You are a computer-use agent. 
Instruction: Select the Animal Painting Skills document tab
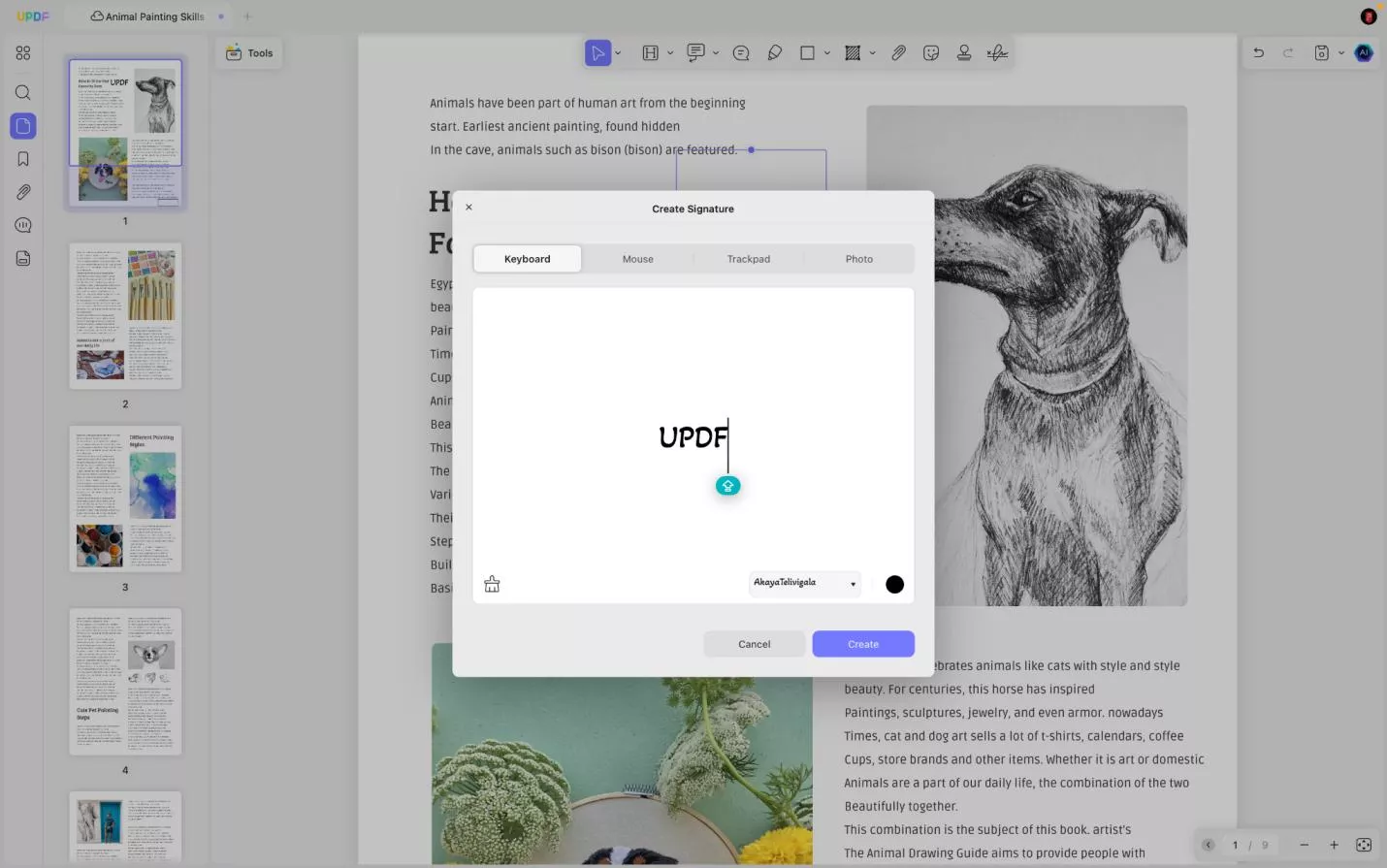(147, 16)
